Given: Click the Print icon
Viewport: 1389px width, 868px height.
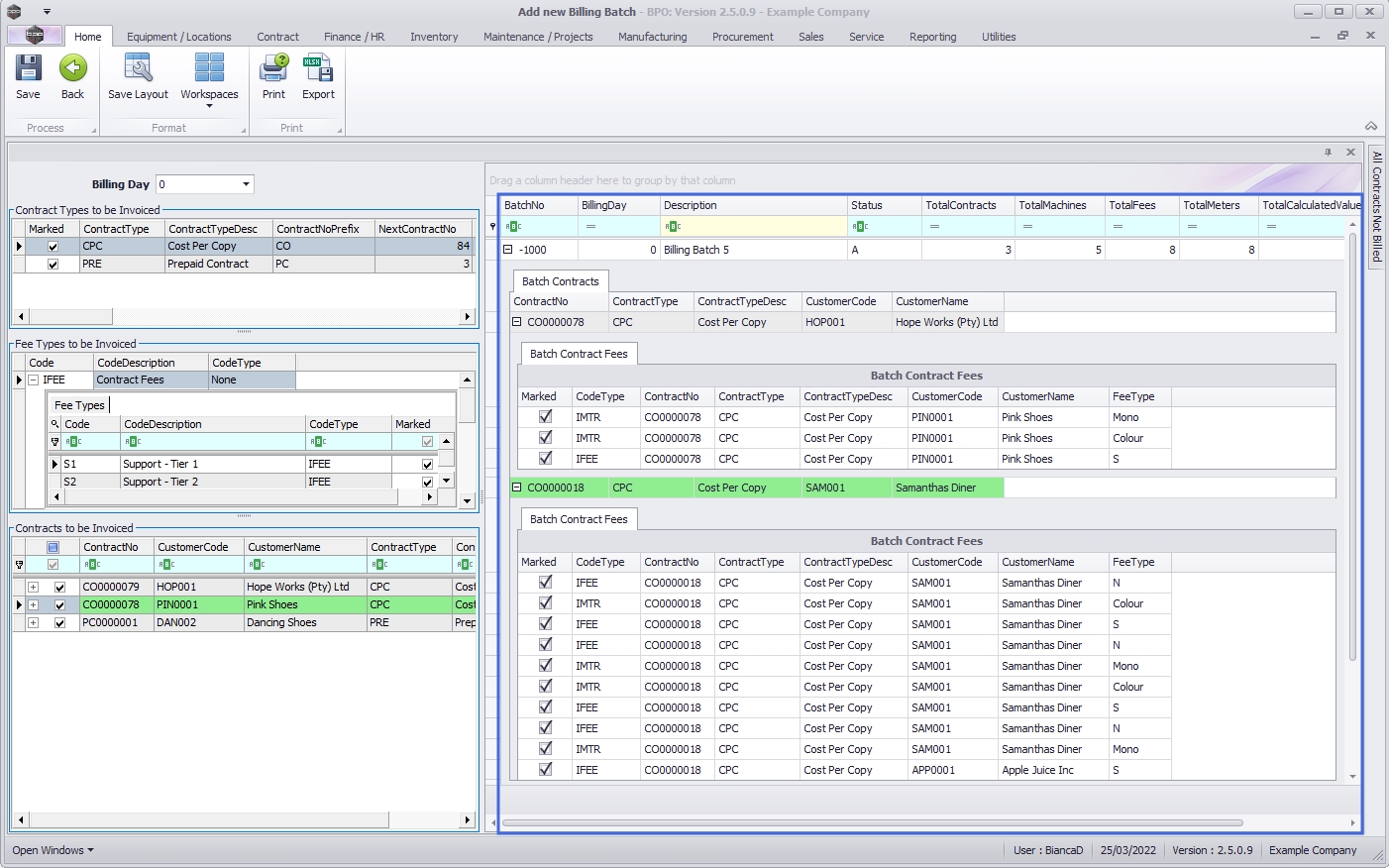Looking at the screenshot, I should 273,69.
